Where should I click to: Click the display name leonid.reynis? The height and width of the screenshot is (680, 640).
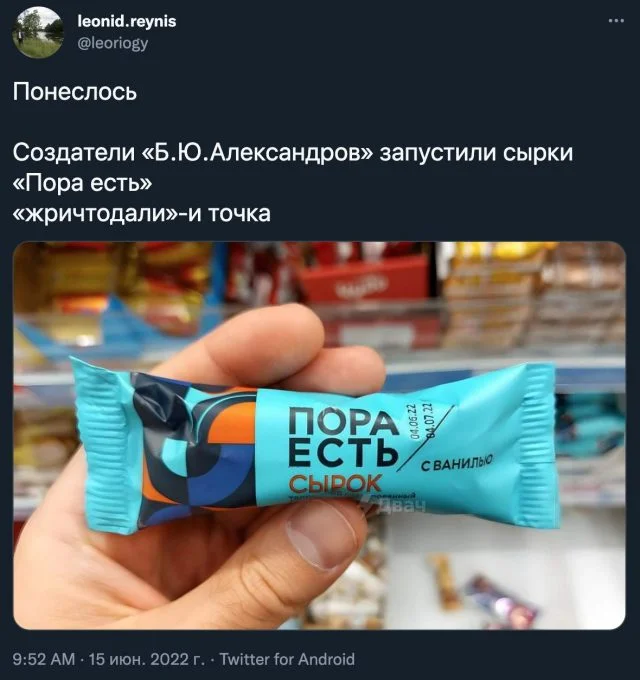(127, 21)
